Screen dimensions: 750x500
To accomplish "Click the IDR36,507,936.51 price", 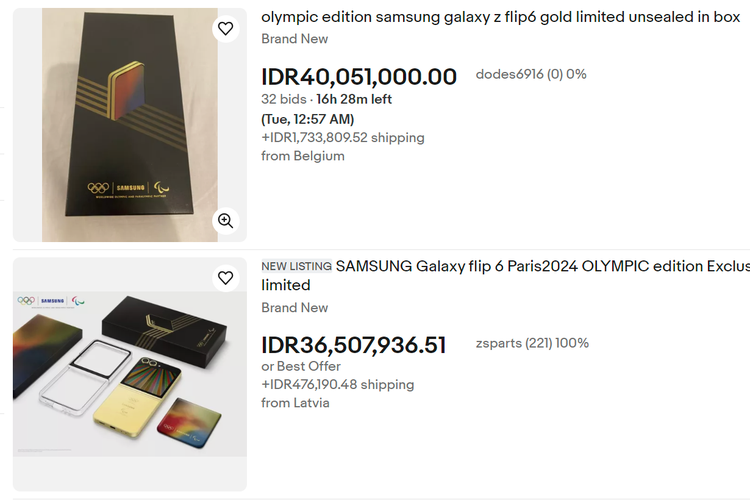I will pos(354,345).
